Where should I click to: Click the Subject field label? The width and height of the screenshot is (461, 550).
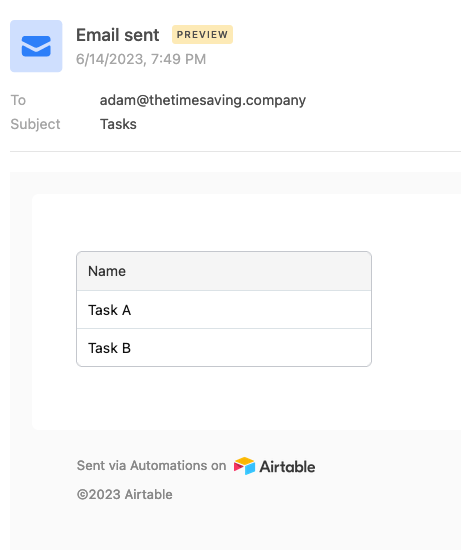coord(35,124)
